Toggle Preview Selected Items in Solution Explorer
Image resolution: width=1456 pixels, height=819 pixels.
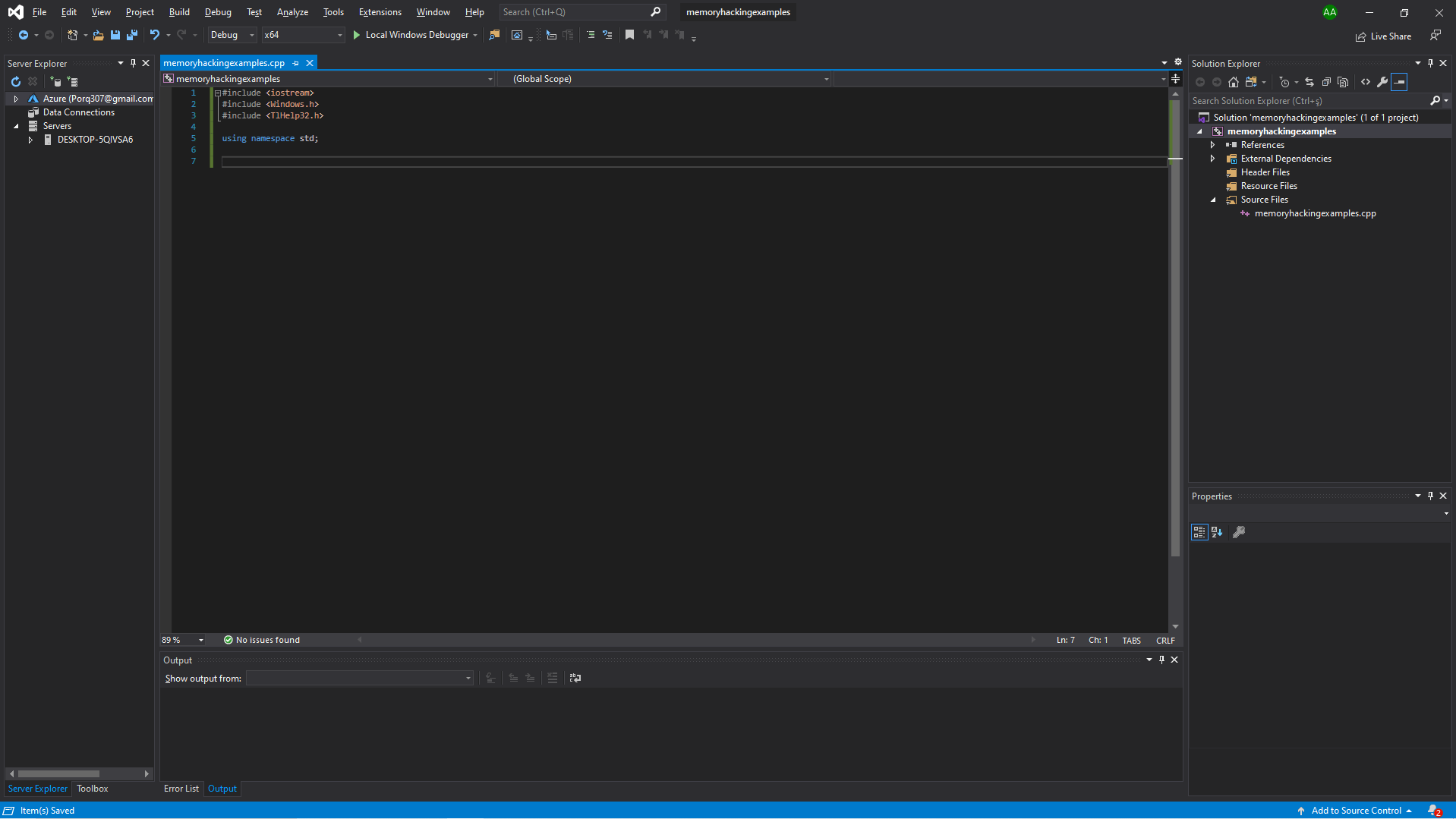(1399, 82)
